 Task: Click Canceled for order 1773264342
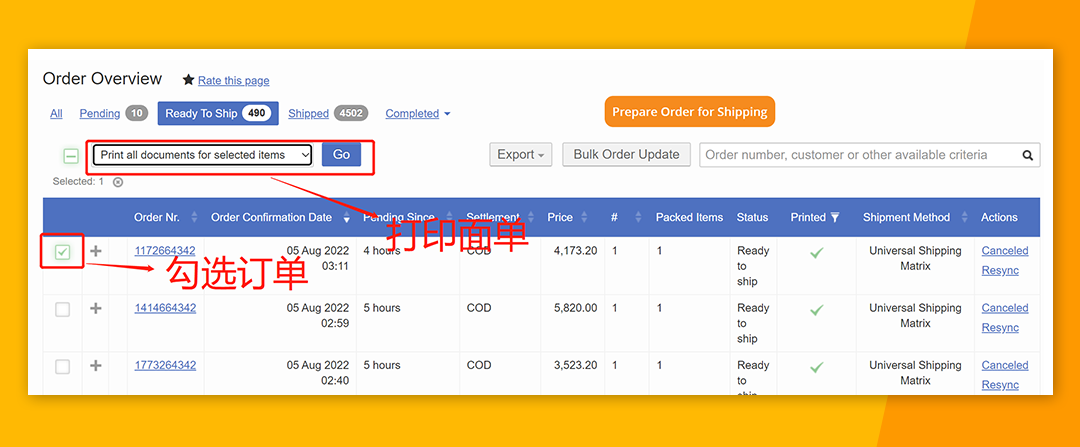click(1005, 365)
